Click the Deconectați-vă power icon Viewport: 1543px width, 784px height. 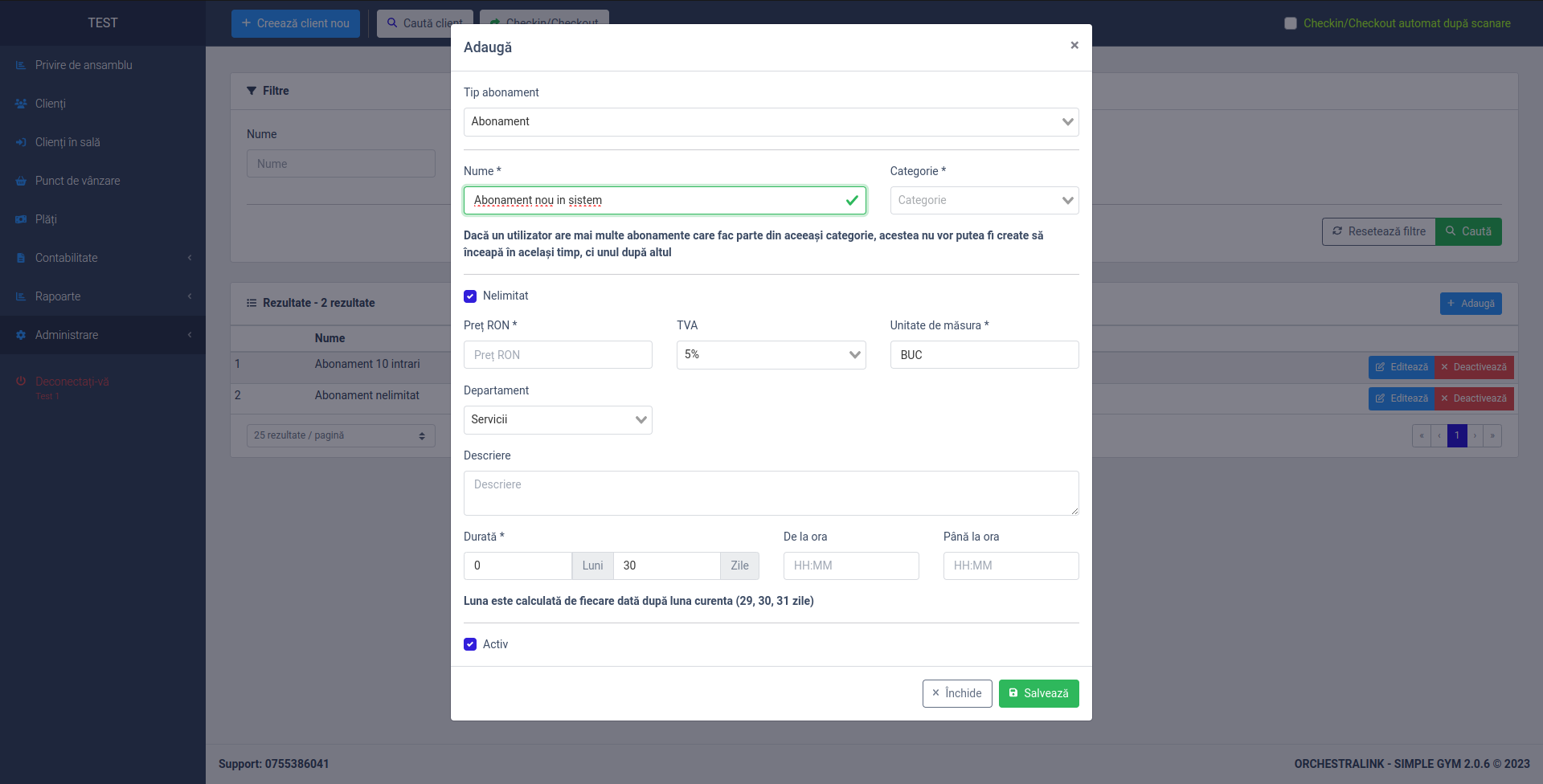21,382
